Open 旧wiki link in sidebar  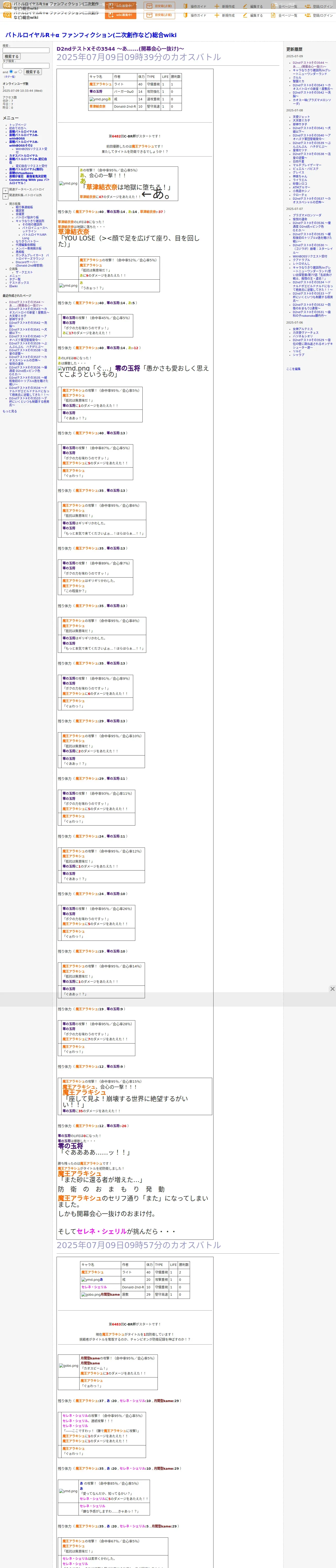pyautogui.click(x=13, y=287)
